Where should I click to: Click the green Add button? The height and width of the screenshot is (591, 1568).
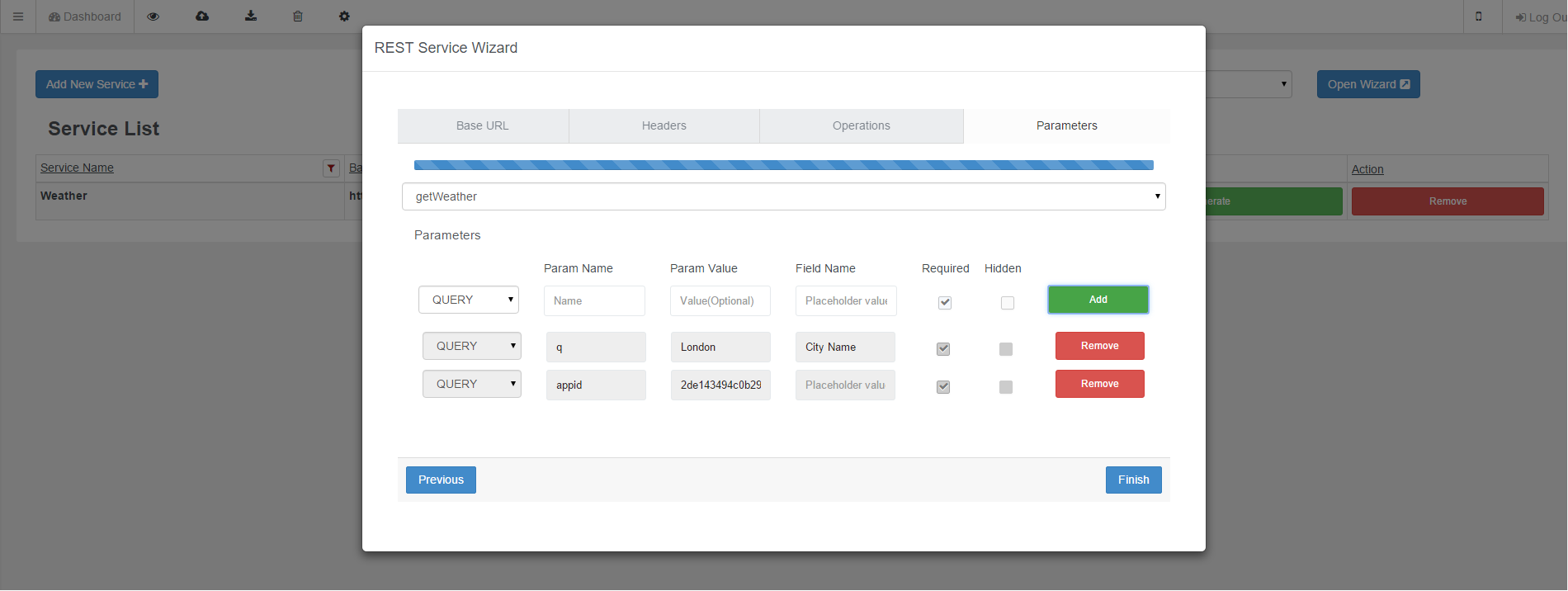click(1098, 300)
